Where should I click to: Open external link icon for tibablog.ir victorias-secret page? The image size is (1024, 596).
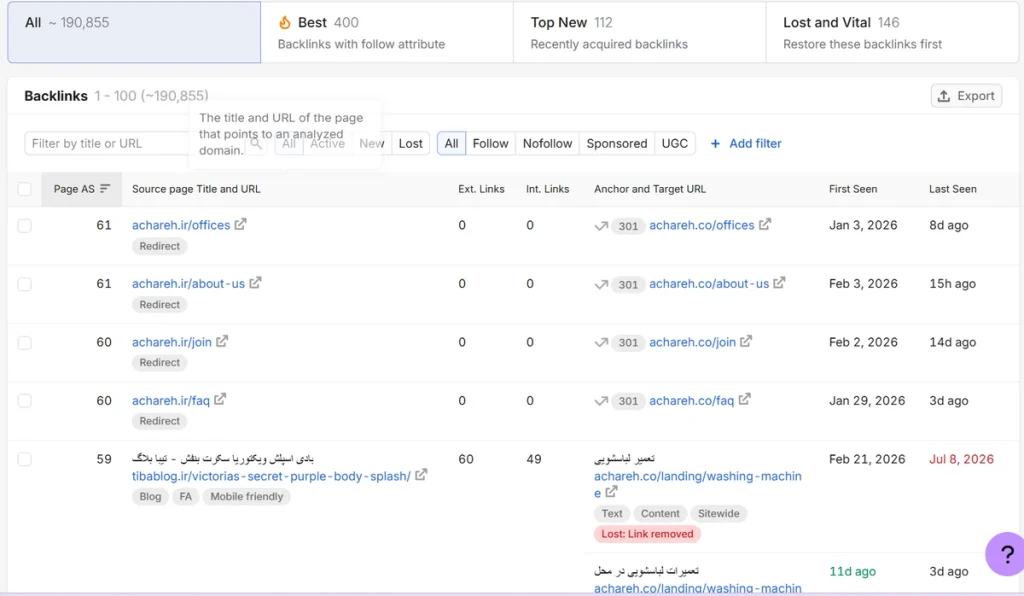click(x=421, y=475)
